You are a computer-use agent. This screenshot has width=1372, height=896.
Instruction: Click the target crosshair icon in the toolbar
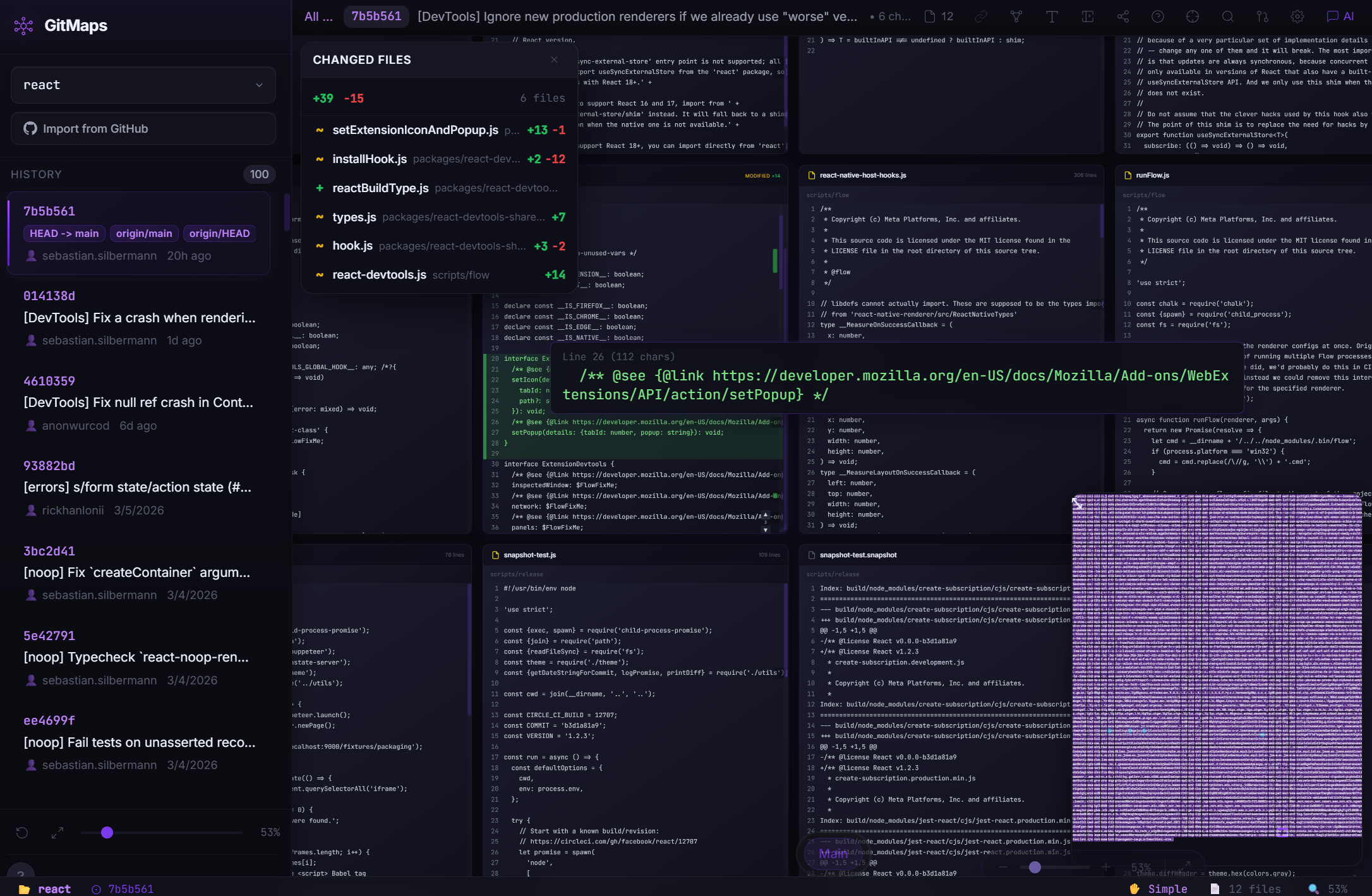pos(1193,16)
